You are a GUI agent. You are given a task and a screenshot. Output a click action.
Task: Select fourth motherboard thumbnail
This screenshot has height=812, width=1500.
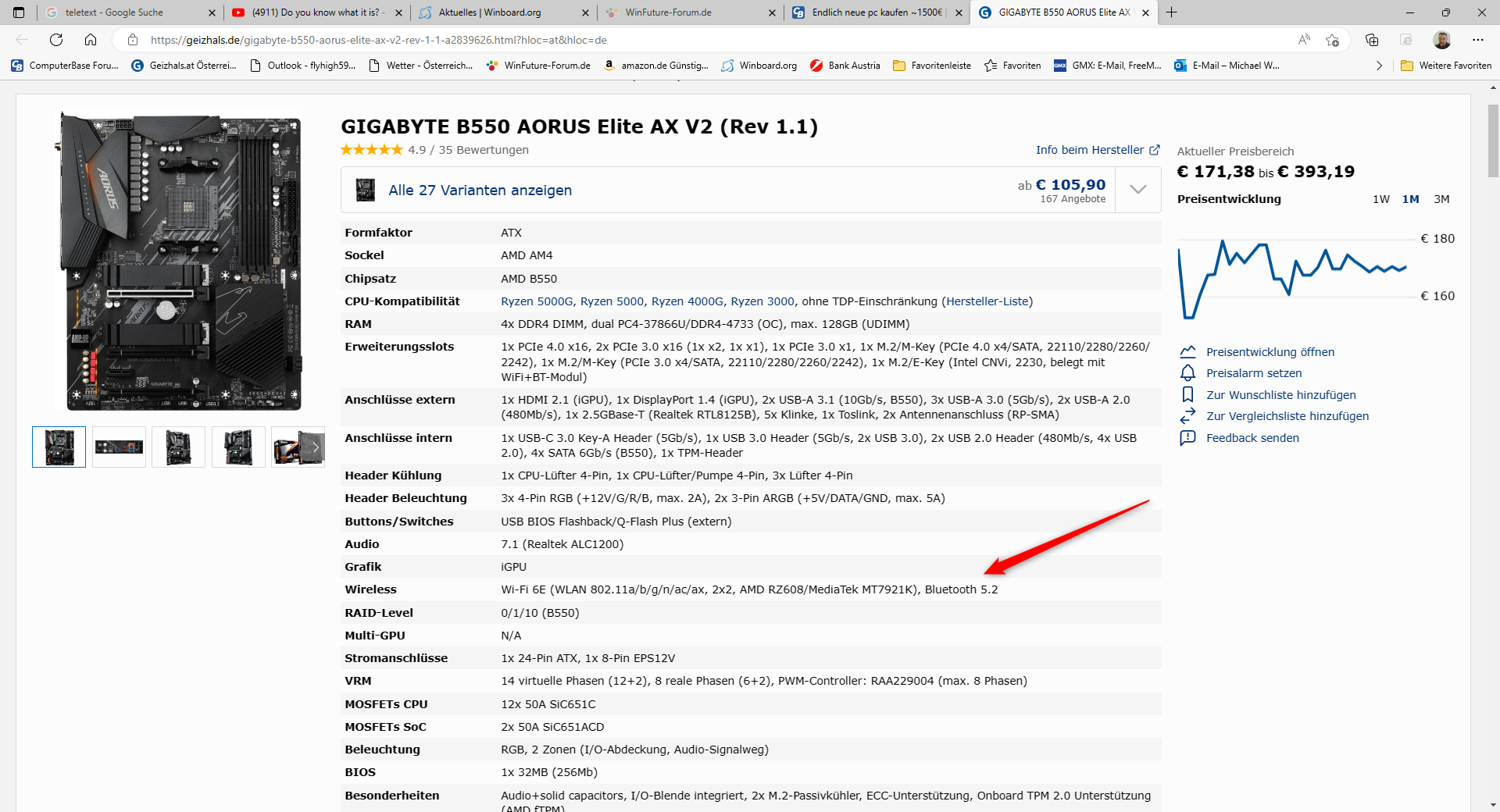tap(238, 447)
